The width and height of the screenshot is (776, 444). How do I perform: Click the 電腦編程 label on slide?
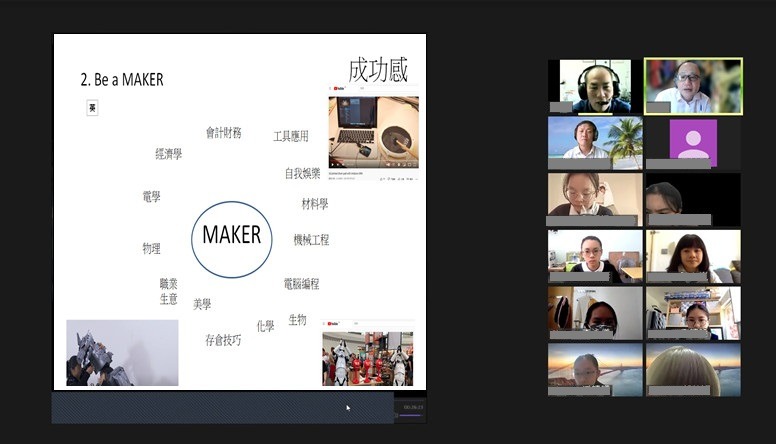[301, 284]
